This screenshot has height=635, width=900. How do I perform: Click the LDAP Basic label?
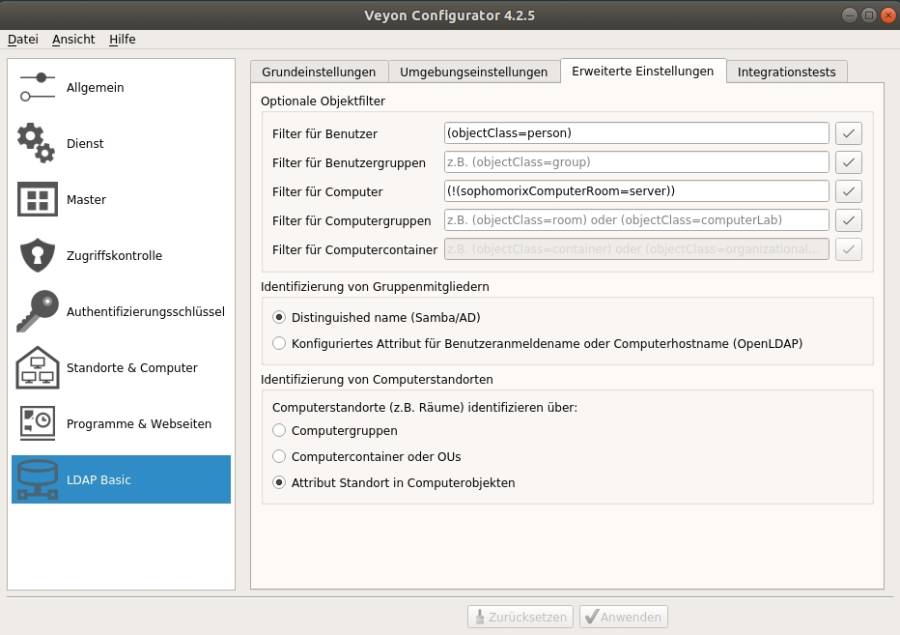99,480
